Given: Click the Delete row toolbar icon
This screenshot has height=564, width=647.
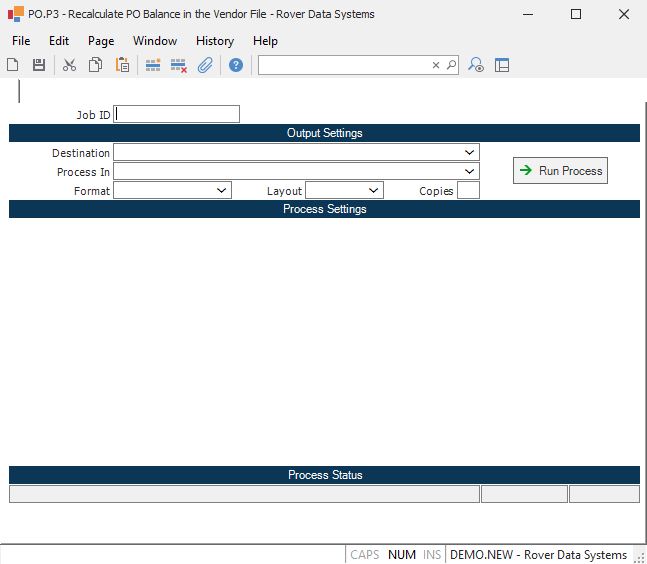Looking at the screenshot, I should [179, 65].
